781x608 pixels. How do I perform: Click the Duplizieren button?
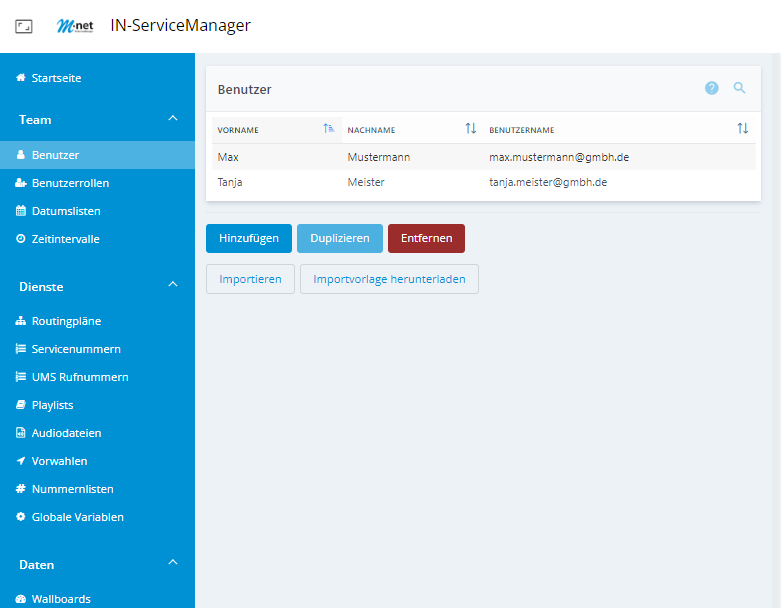click(339, 238)
